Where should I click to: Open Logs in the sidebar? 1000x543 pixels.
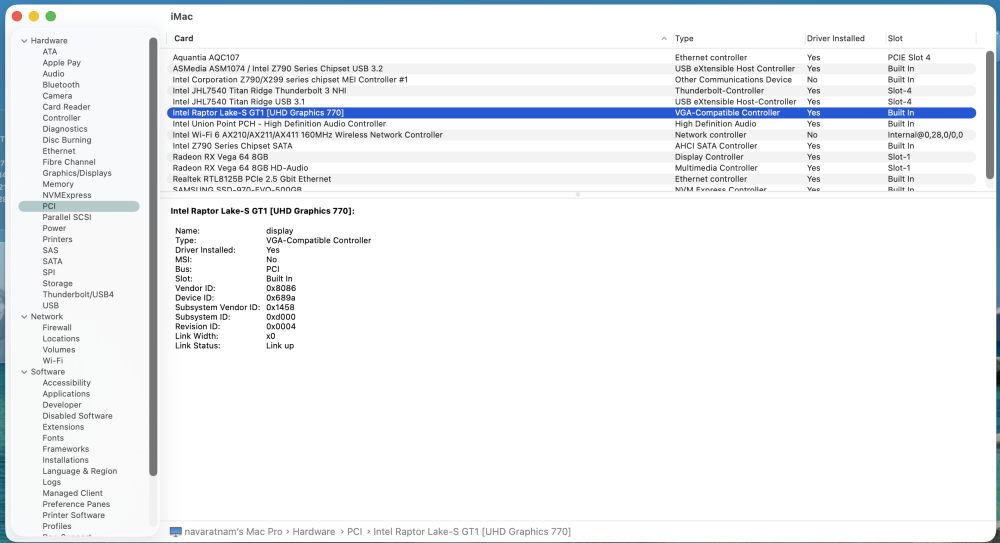coord(52,482)
